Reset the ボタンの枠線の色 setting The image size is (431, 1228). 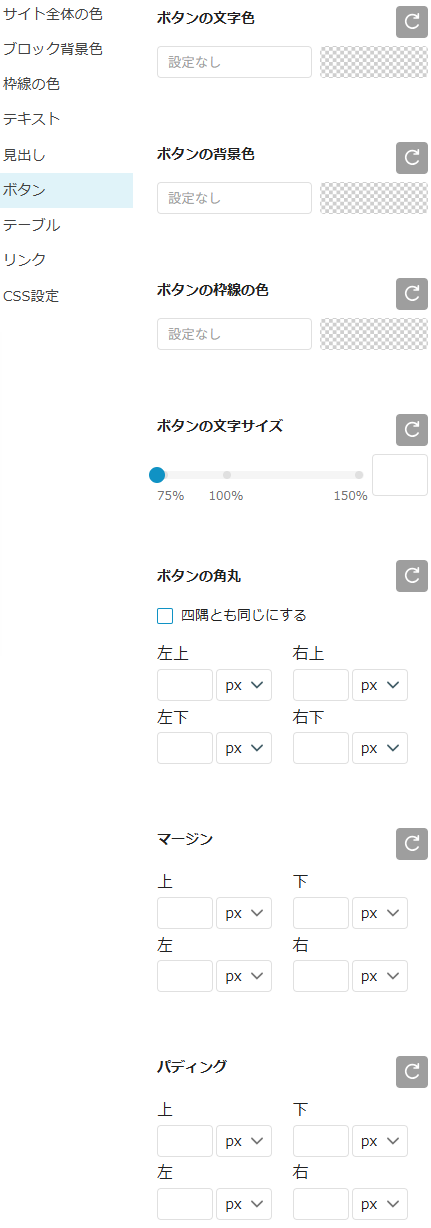[412, 294]
